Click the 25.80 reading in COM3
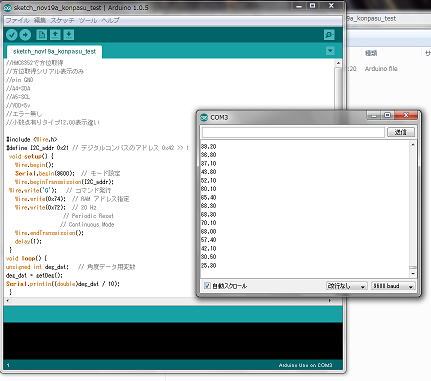This screenshot has height=381, width=431. pyautogui.click(x=209, y=265)
